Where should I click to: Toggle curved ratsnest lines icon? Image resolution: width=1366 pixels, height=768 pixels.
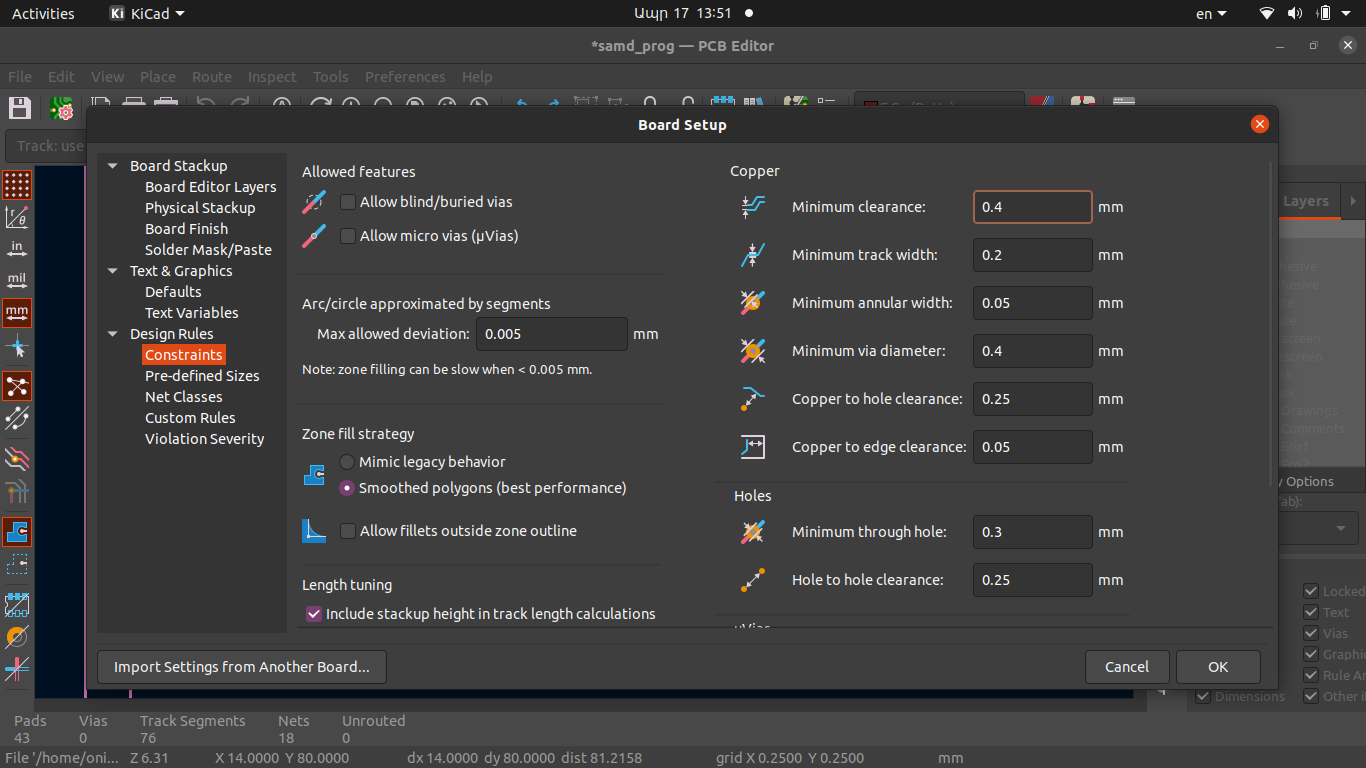17,418
